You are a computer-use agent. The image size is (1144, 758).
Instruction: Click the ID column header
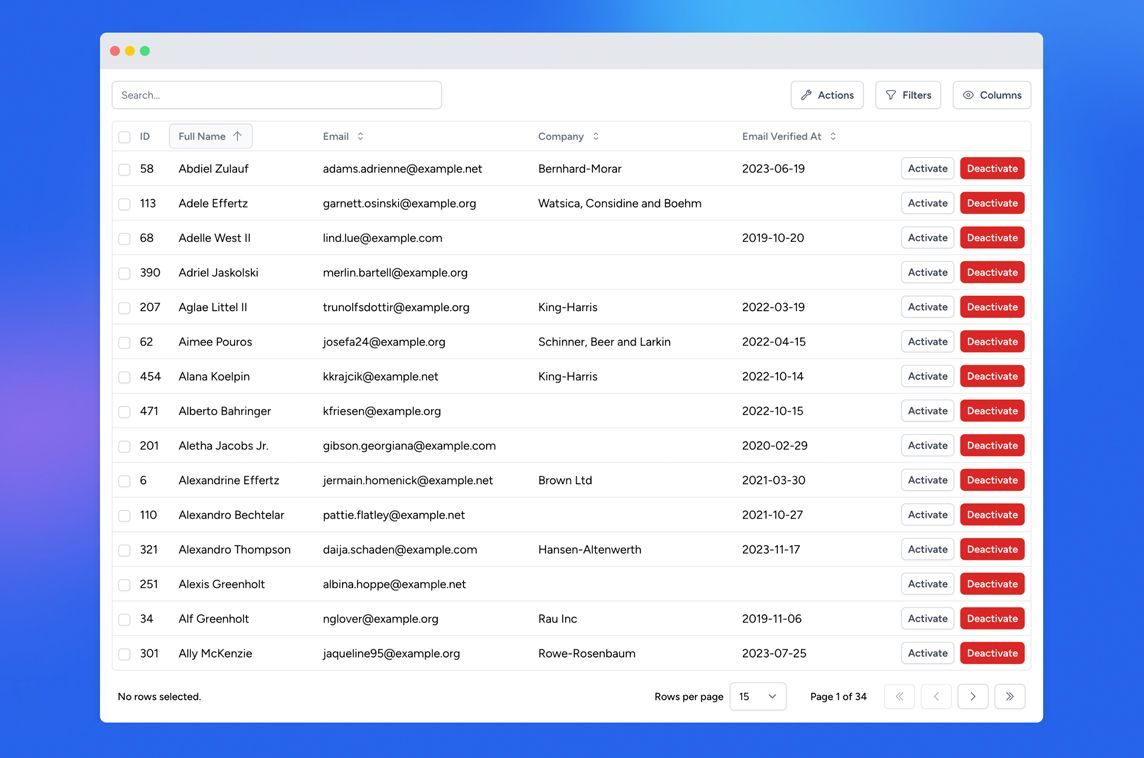tap(144, 136)
